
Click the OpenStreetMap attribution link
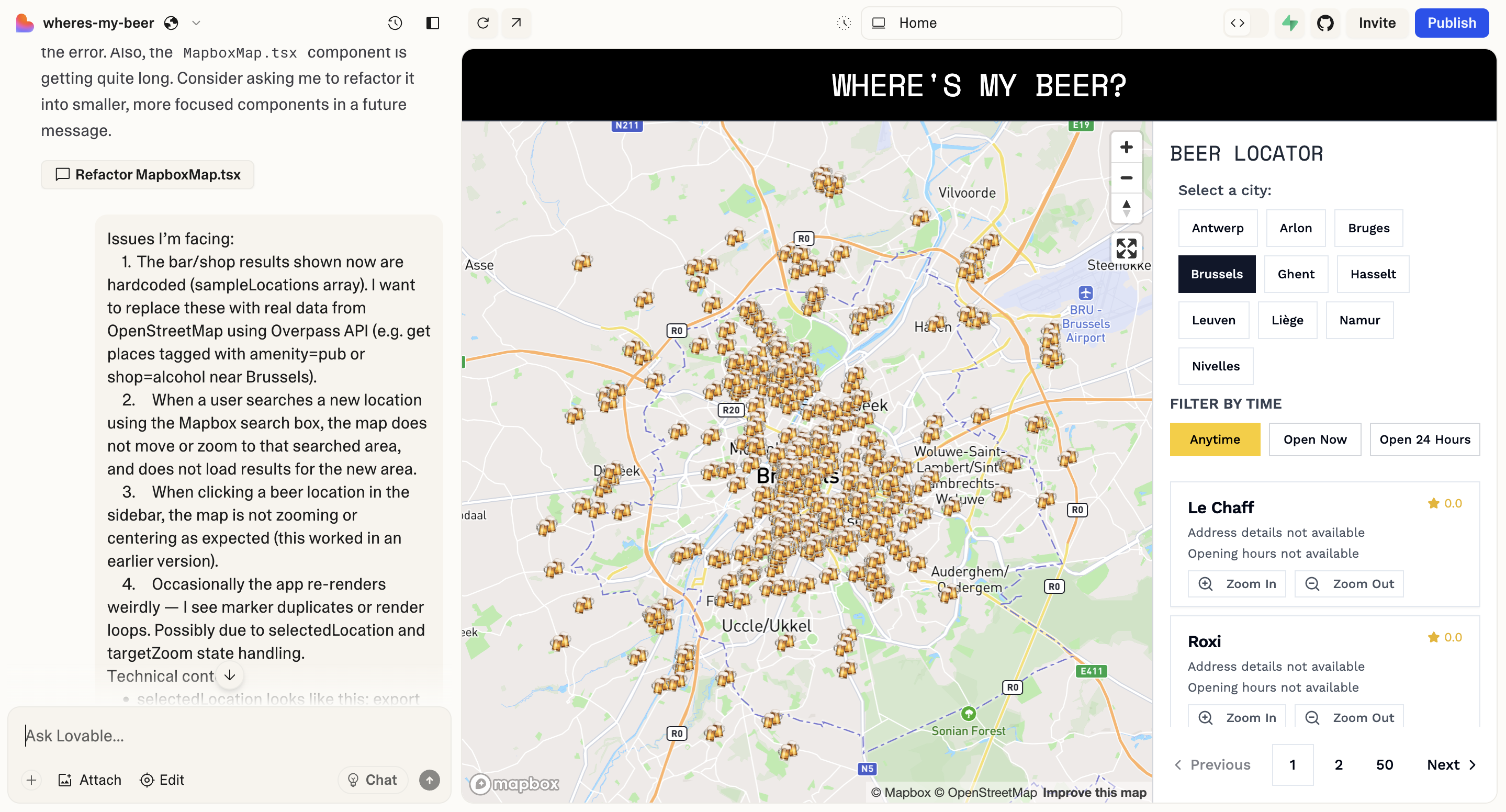click(x=985, y=793)
